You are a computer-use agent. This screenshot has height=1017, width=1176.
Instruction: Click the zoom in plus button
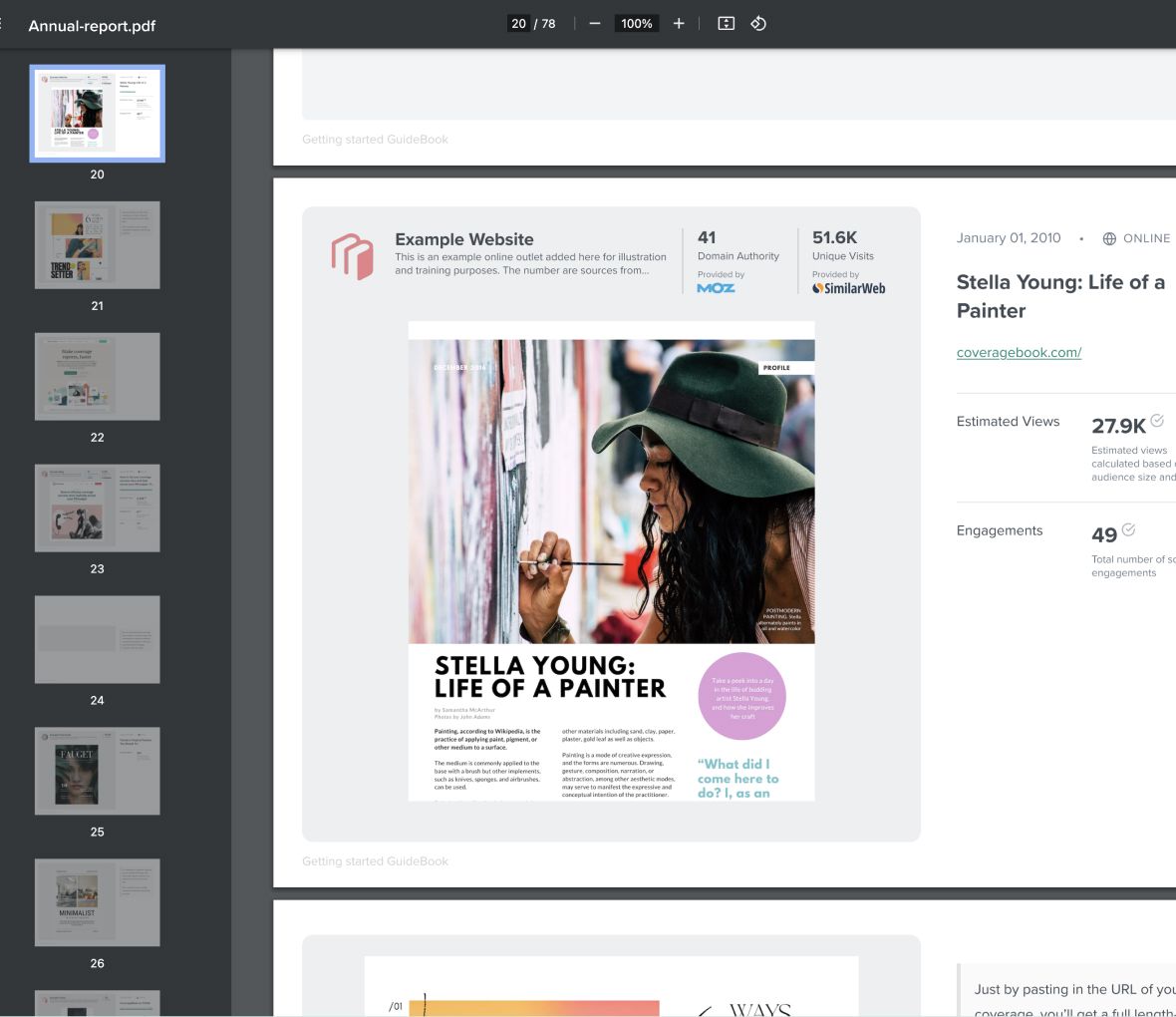tap(679, 23)
